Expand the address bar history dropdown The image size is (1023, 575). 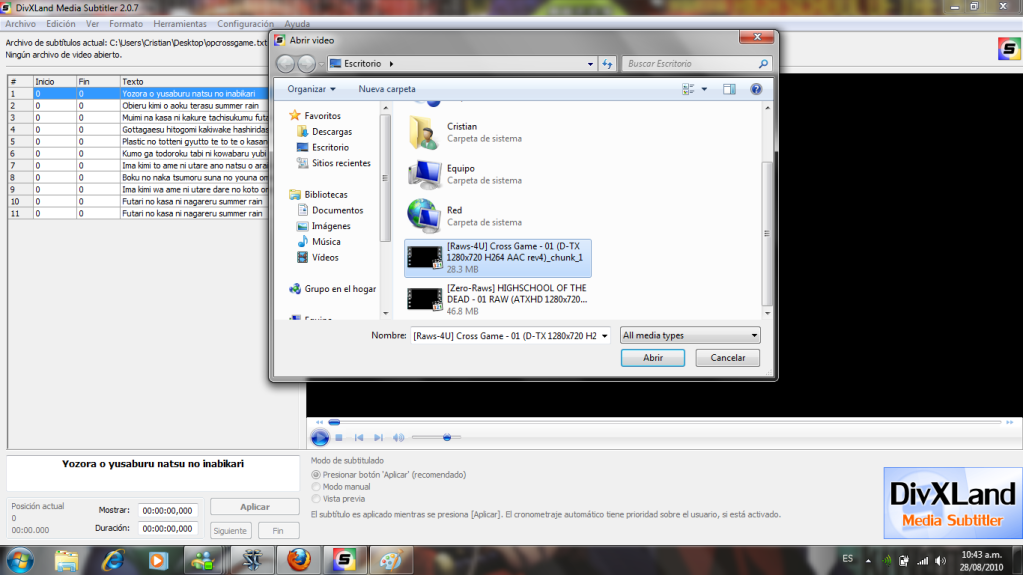coord(590,64)
